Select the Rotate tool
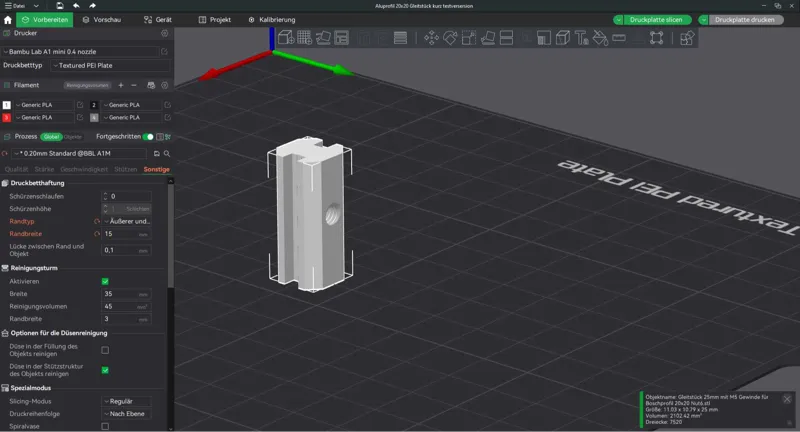The height and width of the screenshot is (432, 800). (450, 38)
